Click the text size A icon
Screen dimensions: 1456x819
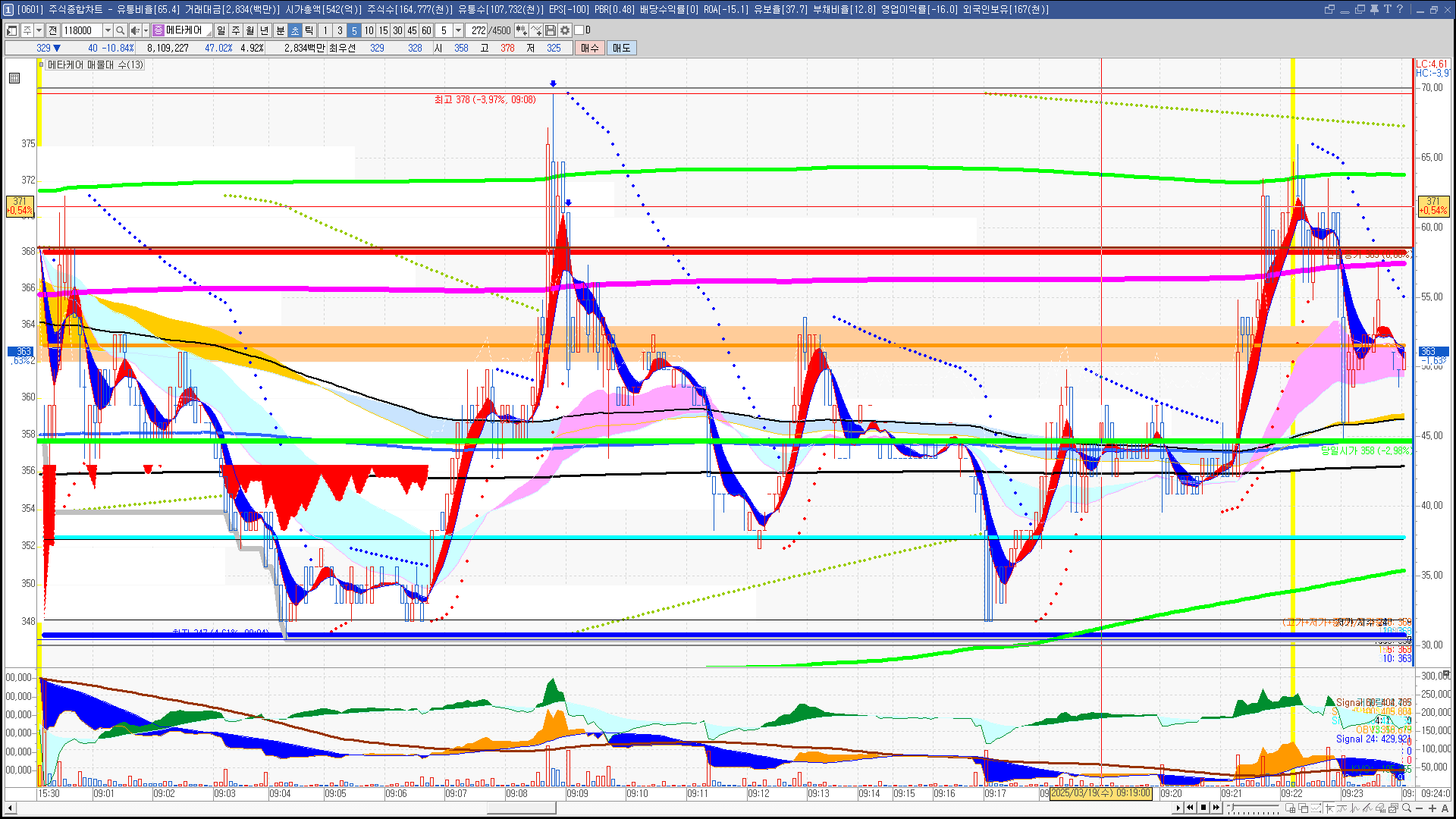(1445, 808)
